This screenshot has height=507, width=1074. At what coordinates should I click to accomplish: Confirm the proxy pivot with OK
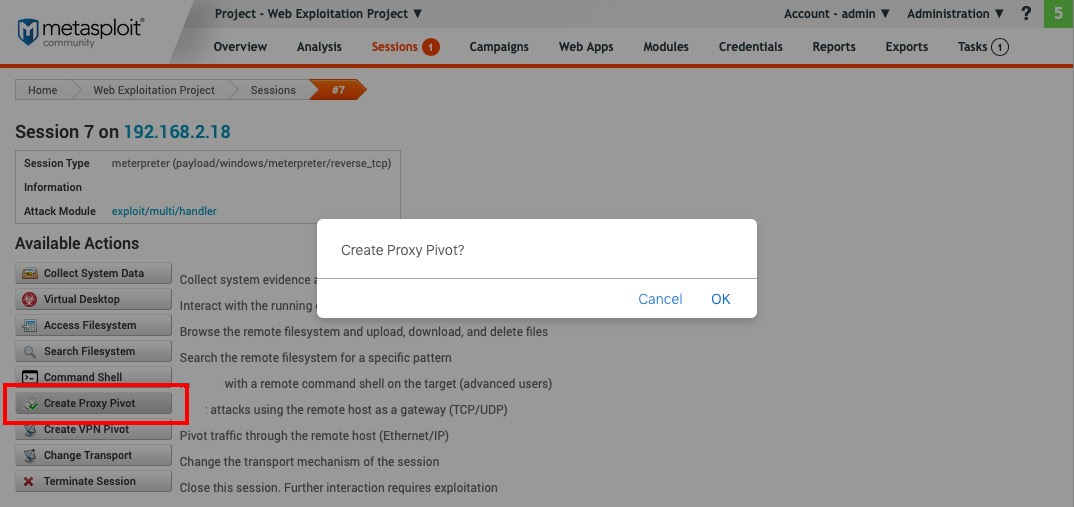point(721,299)
